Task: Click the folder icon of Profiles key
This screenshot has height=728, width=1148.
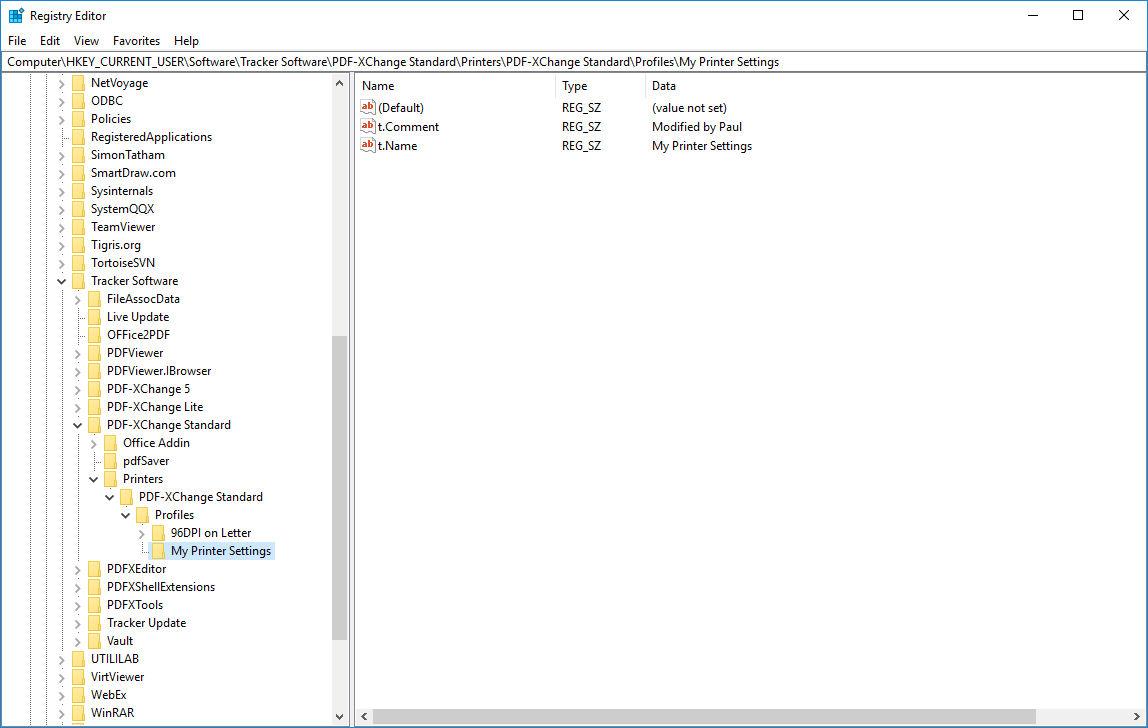Action: click(143, 515)
